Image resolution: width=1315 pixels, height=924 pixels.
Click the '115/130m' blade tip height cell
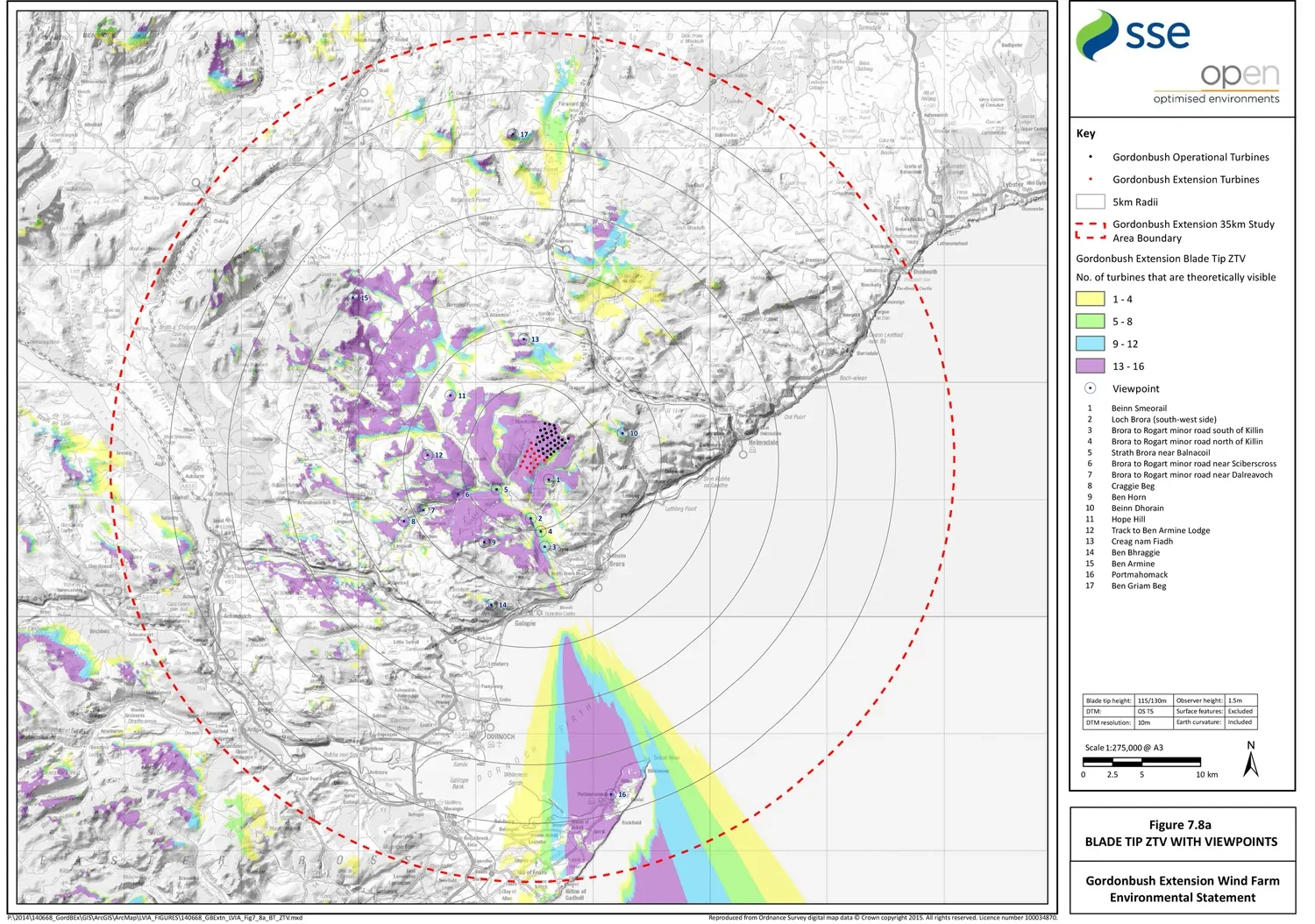pos(1152,700)
